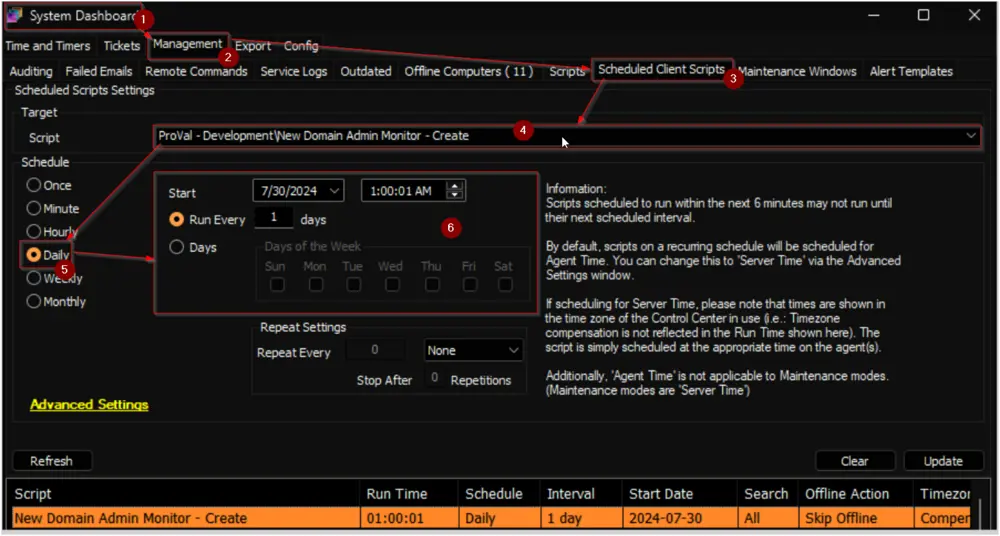This screenshot has width=1000, height=536.
Task: Switch to the Outdated sub-tab
Action: point(365,71)
